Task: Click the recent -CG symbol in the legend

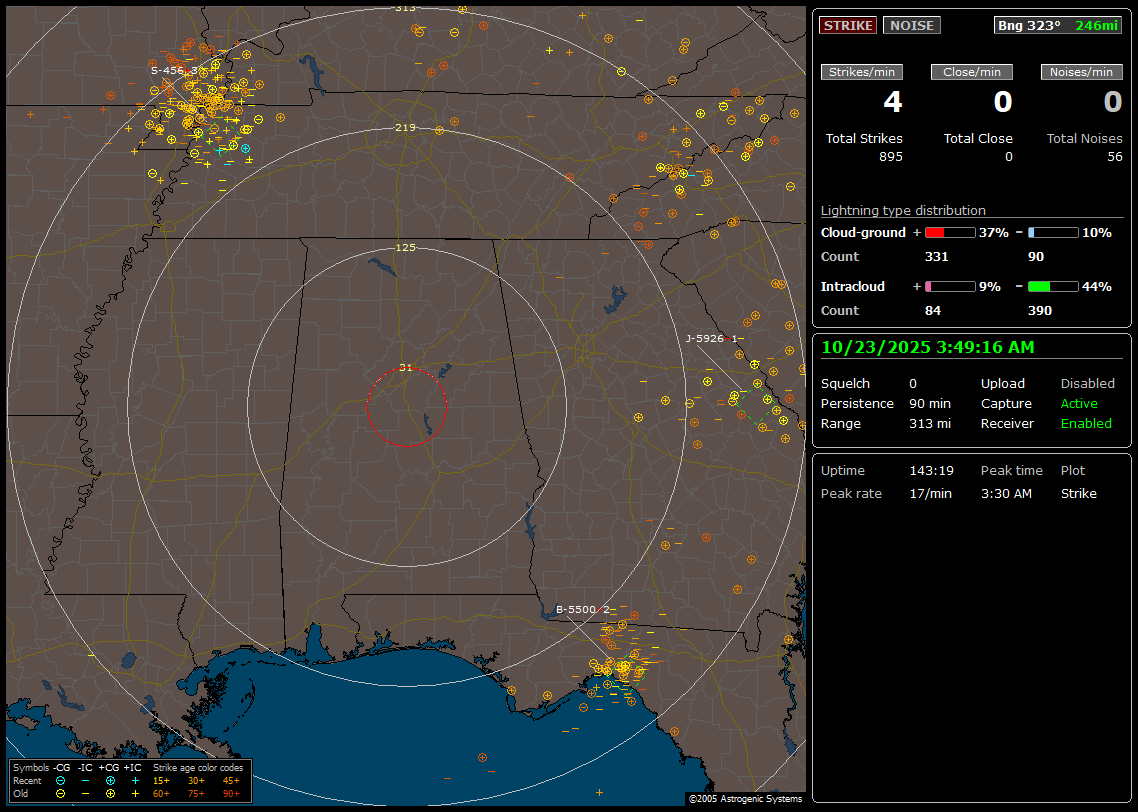Action: pos(60,780)
